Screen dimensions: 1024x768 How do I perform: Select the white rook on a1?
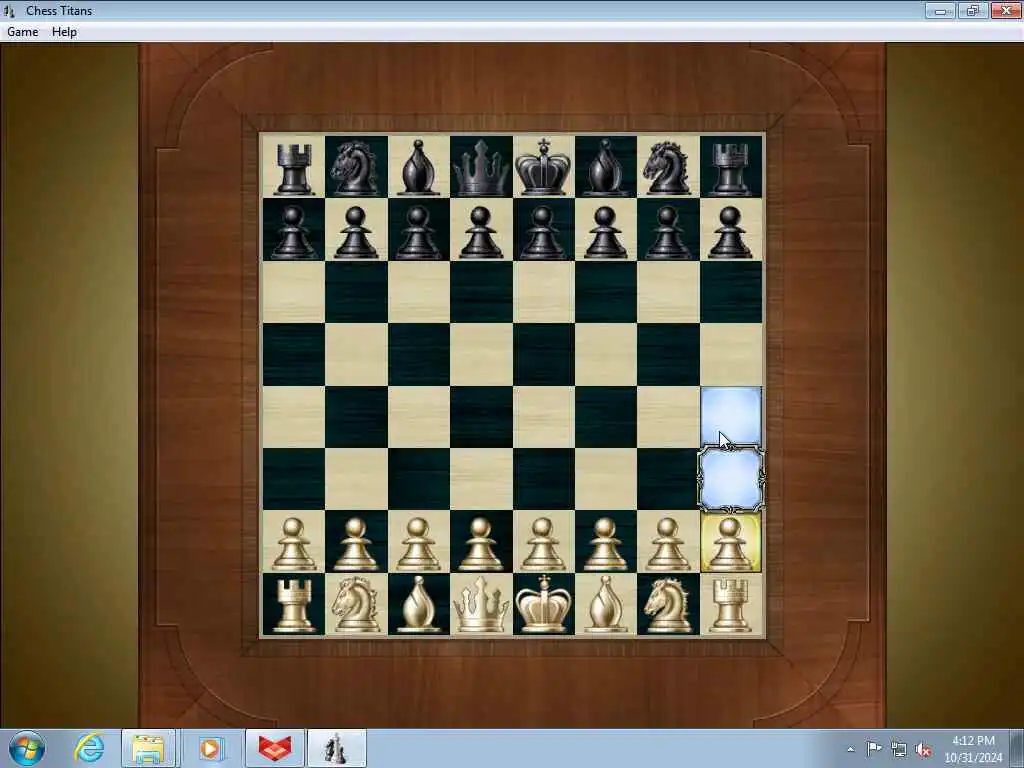click(x=293, y=605)
